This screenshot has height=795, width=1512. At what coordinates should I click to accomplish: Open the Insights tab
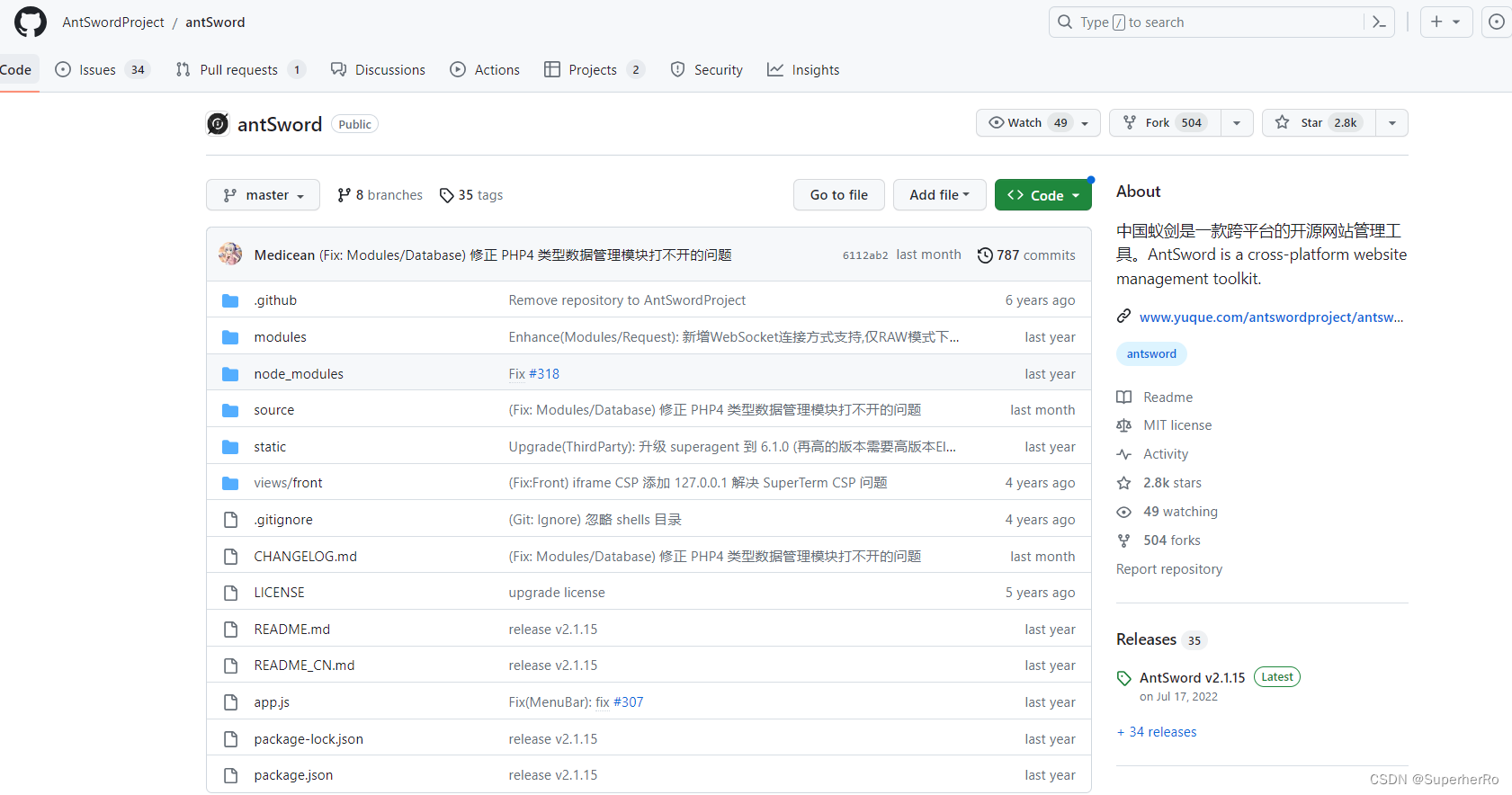[803, 69]
